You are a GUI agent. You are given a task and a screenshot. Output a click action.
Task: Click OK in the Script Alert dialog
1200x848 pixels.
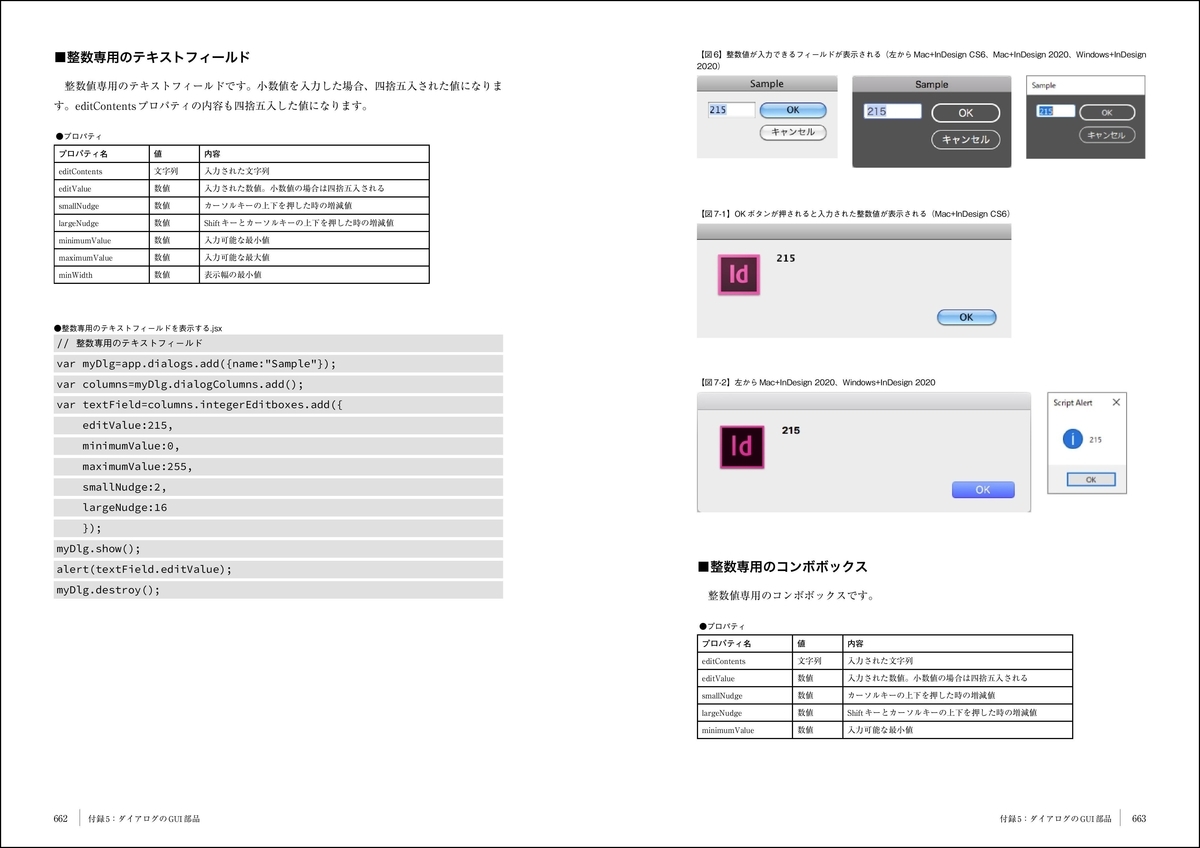pyautogui.click(x=1090, y=479)
